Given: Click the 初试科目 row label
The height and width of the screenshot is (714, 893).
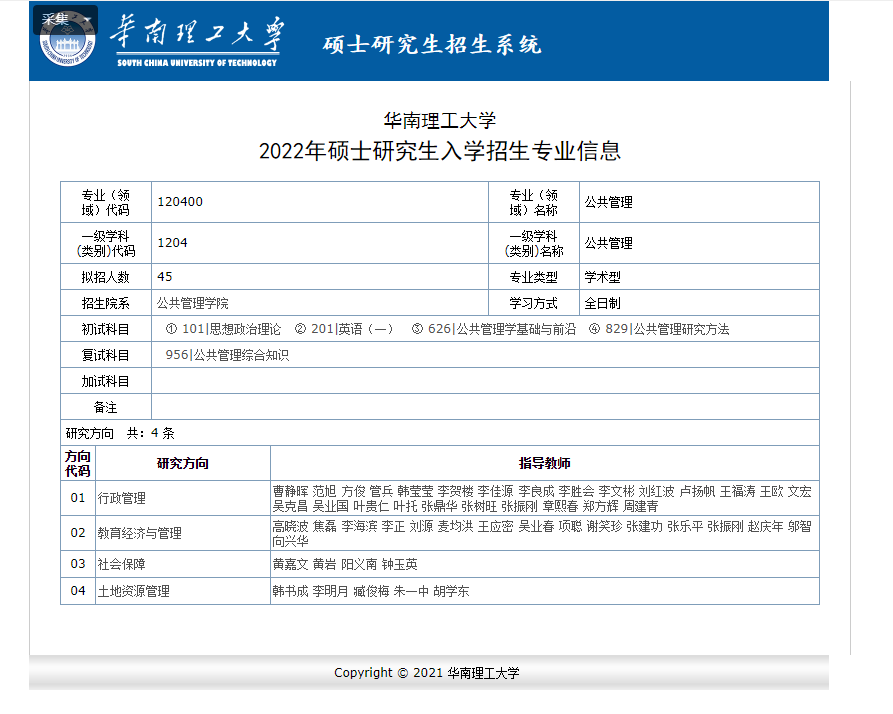Looking at the screenshot, I should pos(105,329).
